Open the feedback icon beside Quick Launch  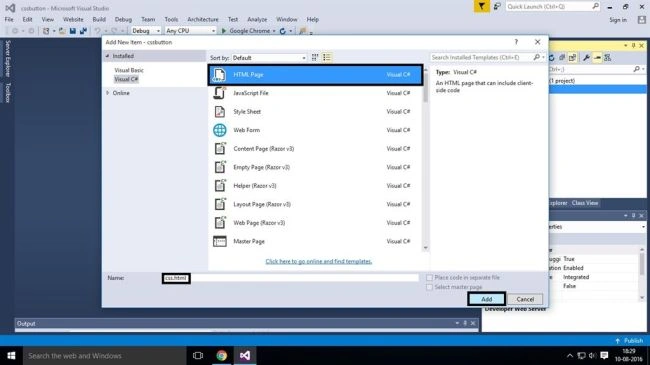coord(497,6)
